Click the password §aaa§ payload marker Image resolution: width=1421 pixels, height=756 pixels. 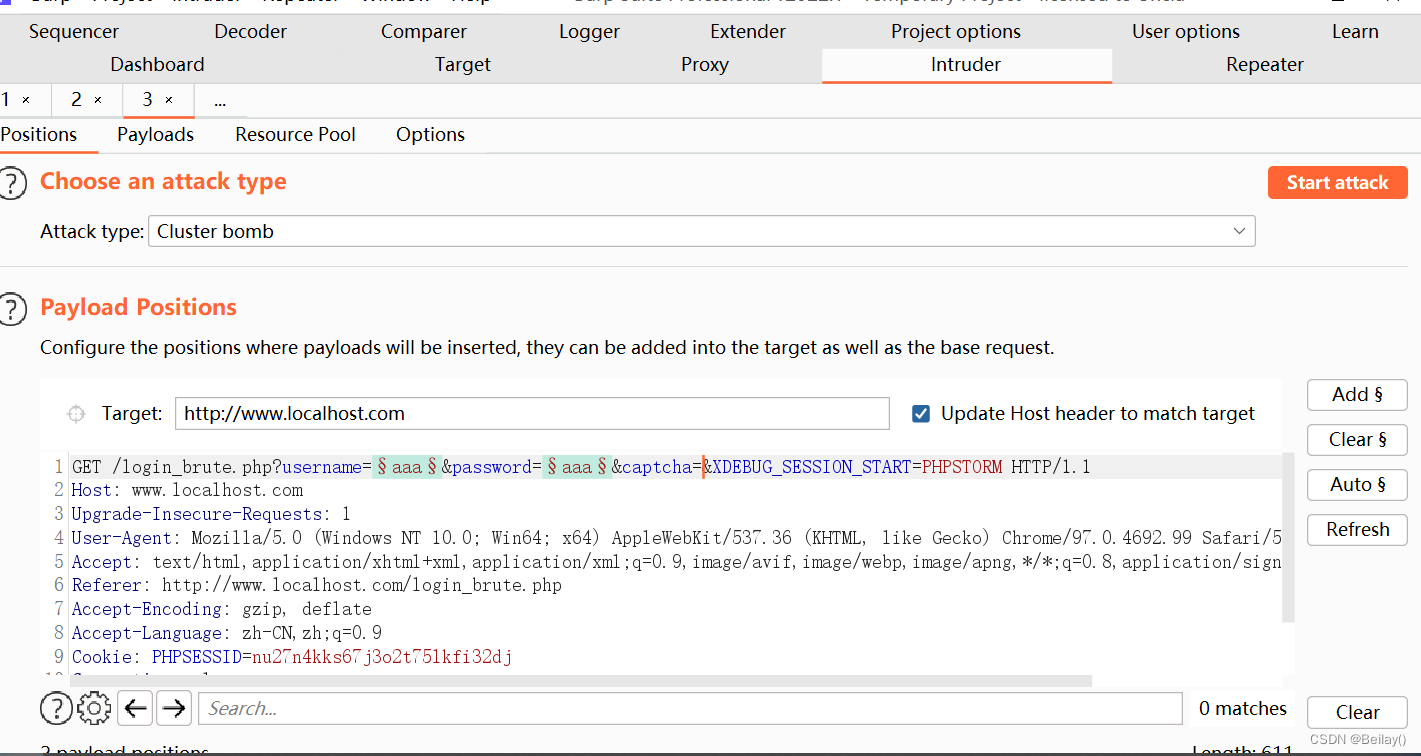click(x=577, y=467)
